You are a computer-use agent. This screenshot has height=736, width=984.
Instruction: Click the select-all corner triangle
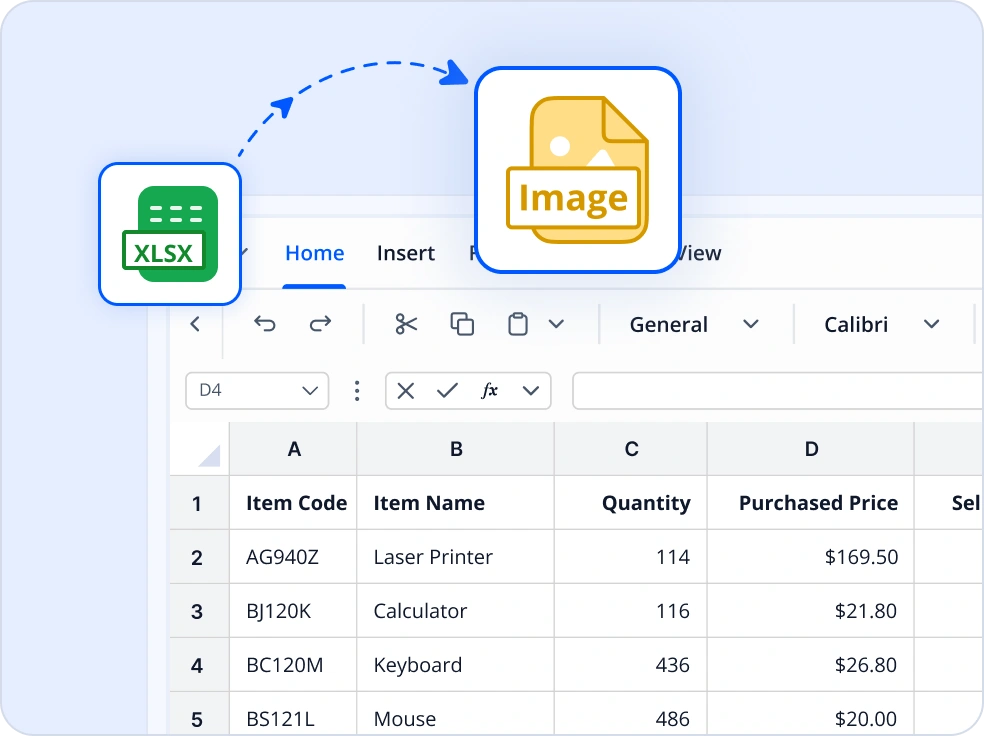click(208, 456)
